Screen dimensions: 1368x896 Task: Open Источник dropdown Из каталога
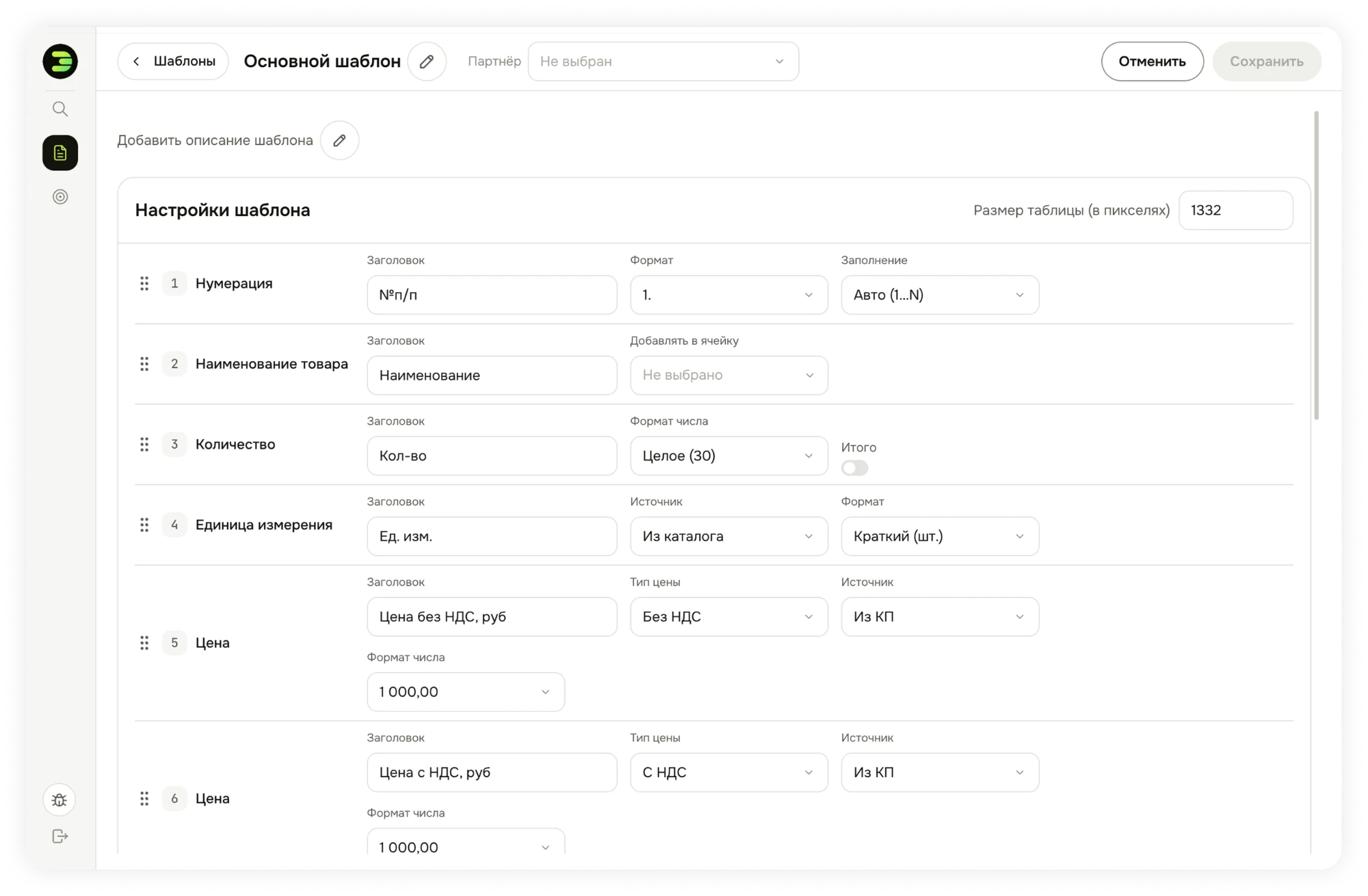729,536
